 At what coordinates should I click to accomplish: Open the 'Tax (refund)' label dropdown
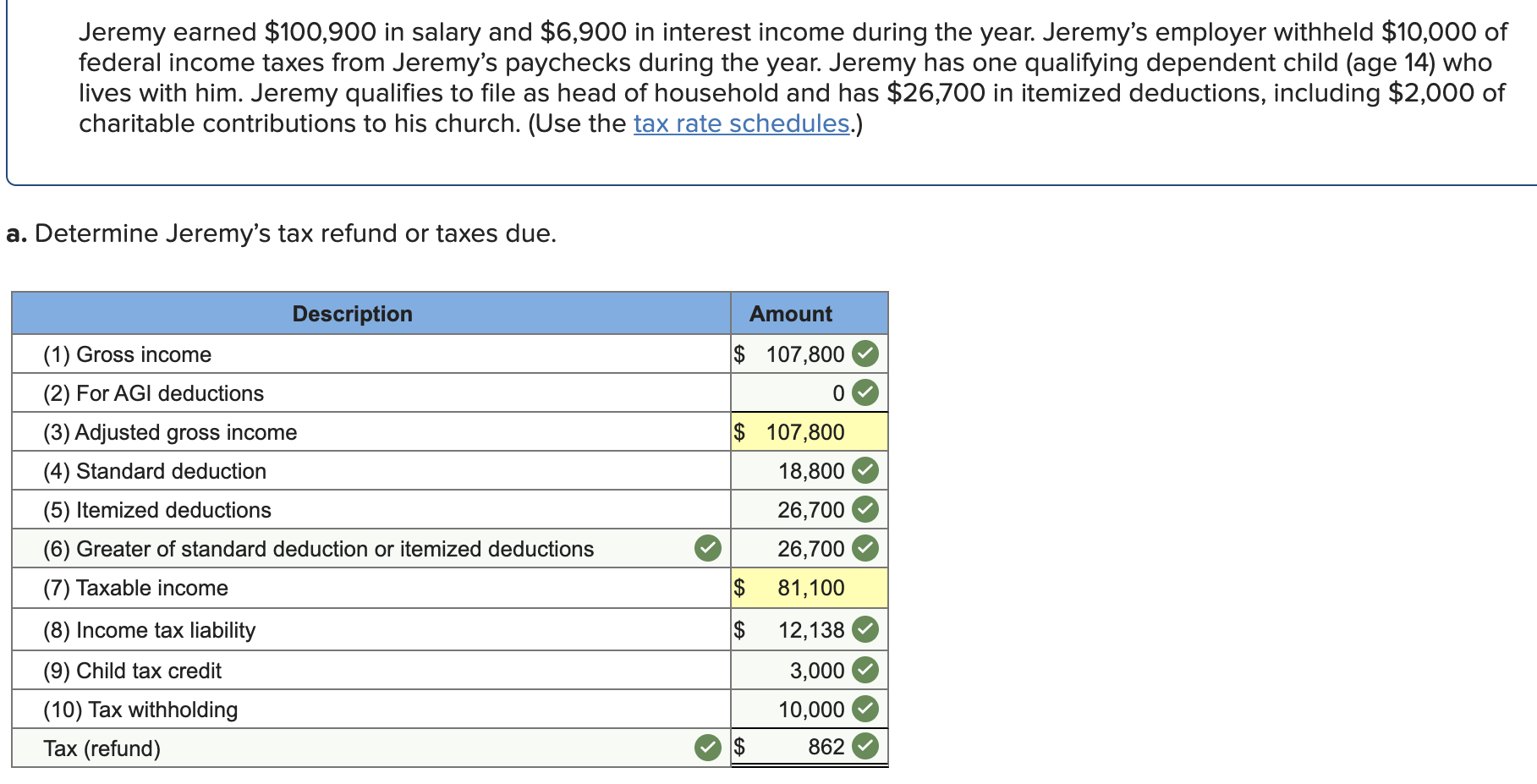coord(371,748)
